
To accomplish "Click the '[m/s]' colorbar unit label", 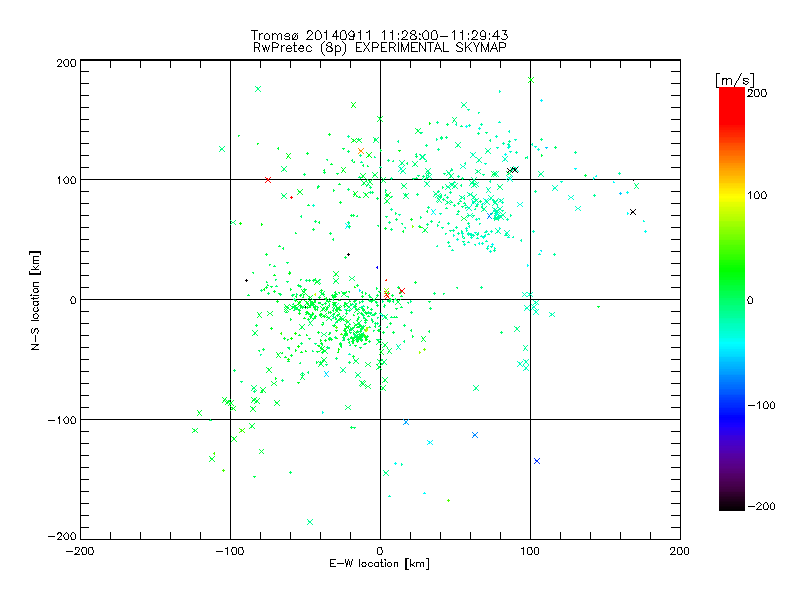I will [735, 80].
